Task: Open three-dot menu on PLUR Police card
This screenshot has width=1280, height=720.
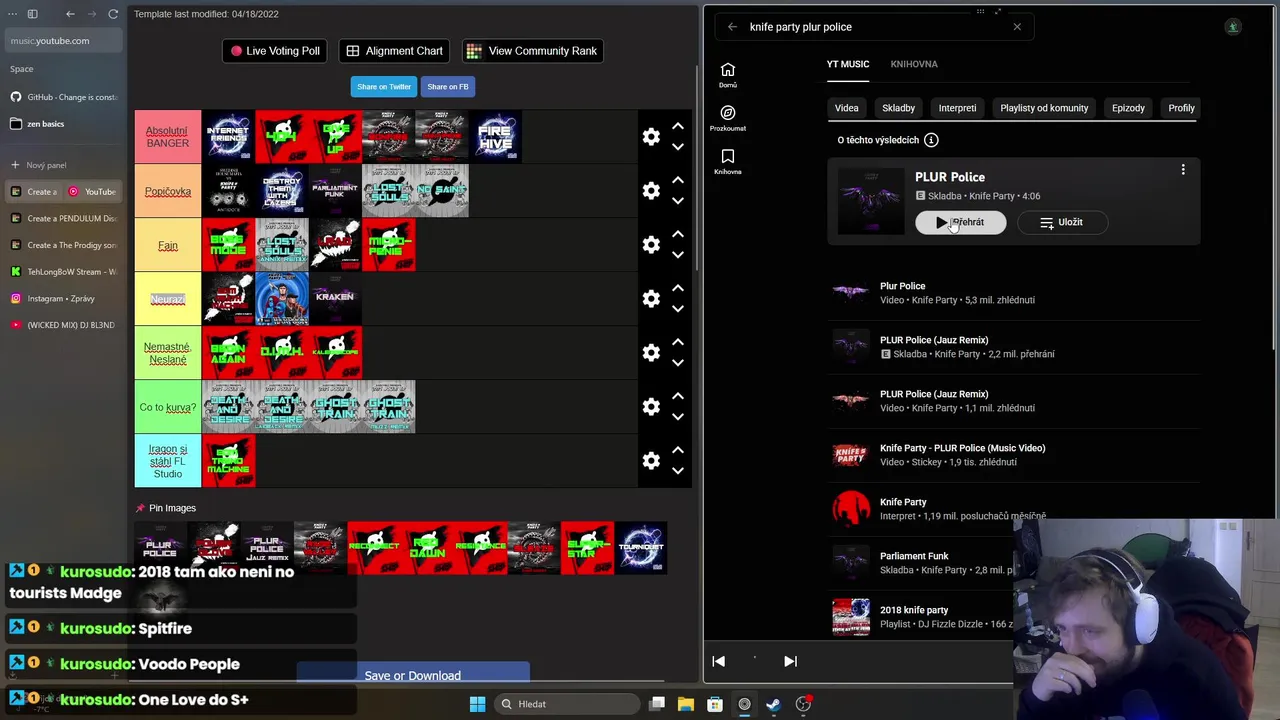Action: 1183,170
